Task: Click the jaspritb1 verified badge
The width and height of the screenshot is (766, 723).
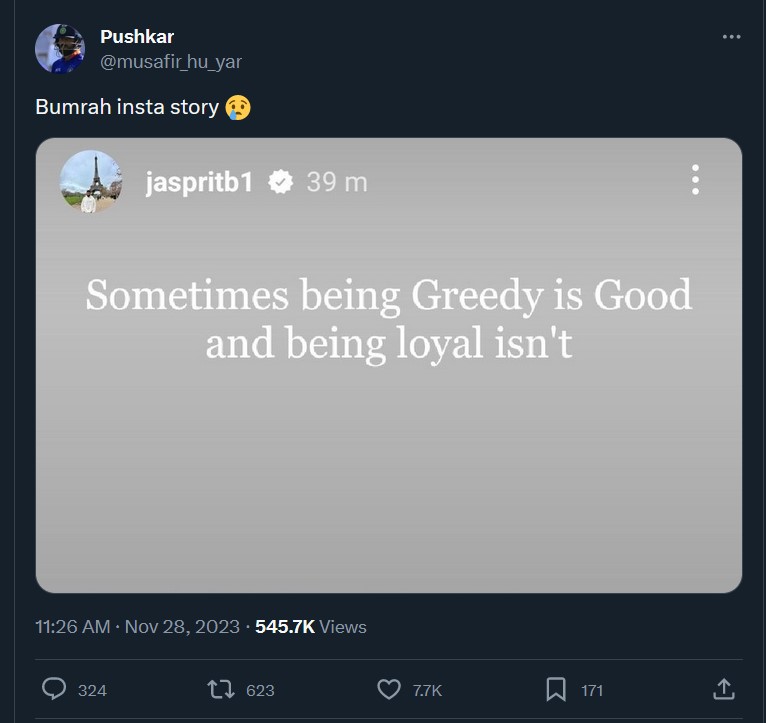Action: click(280, 182)
